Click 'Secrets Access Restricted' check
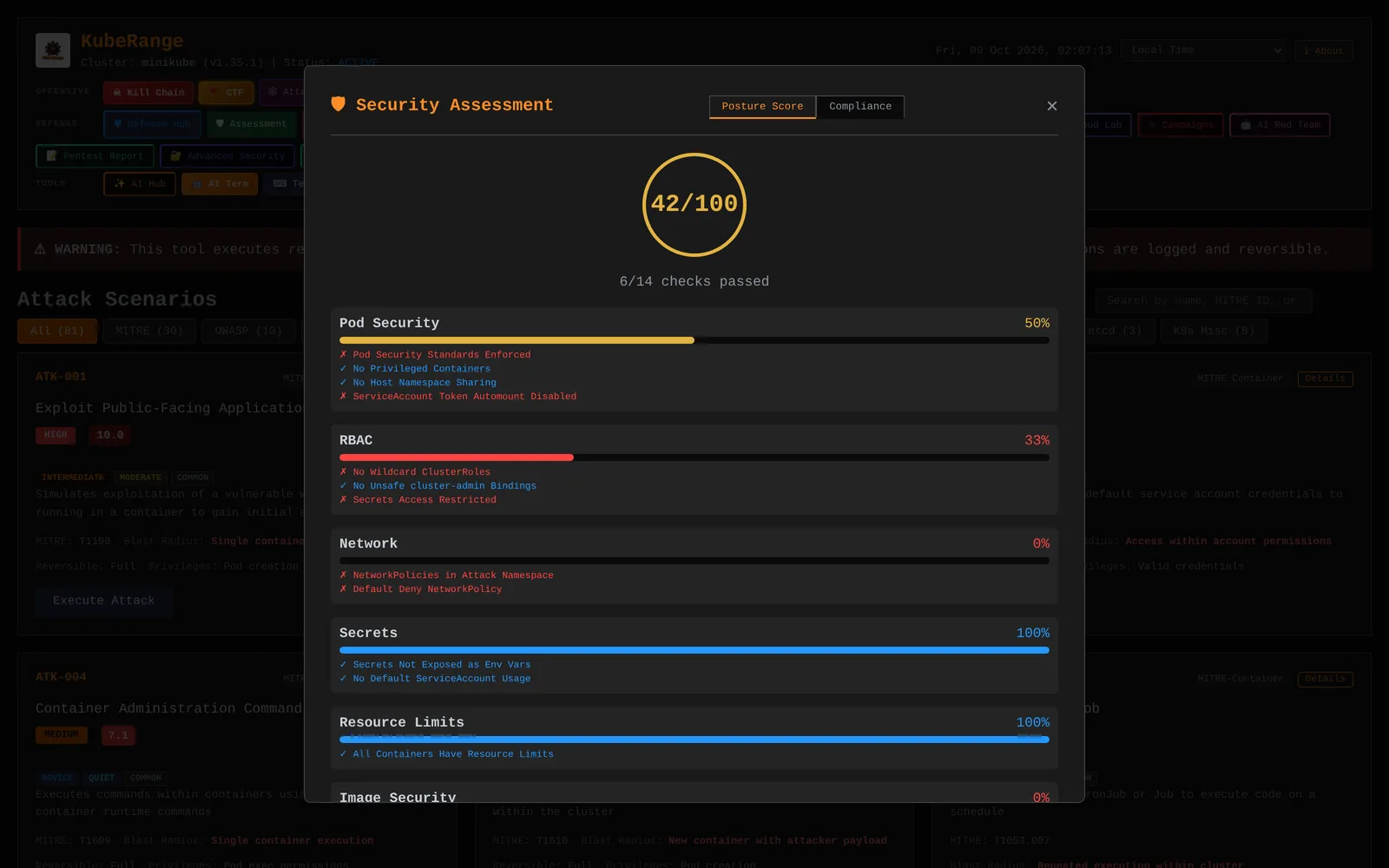This screenshot has height=868, width=1389. click(418, 500)
